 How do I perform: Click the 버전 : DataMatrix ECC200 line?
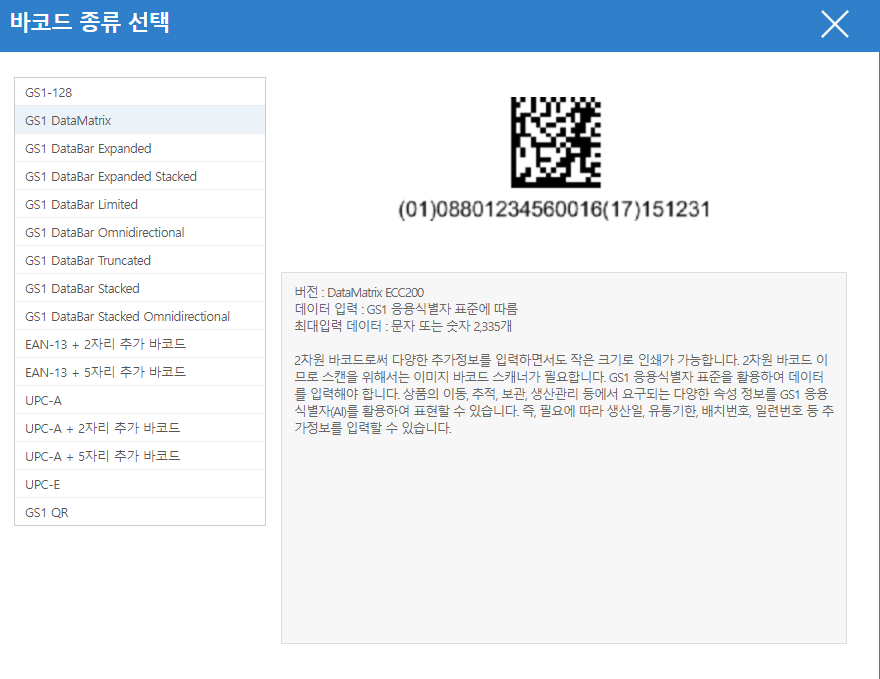359,292
